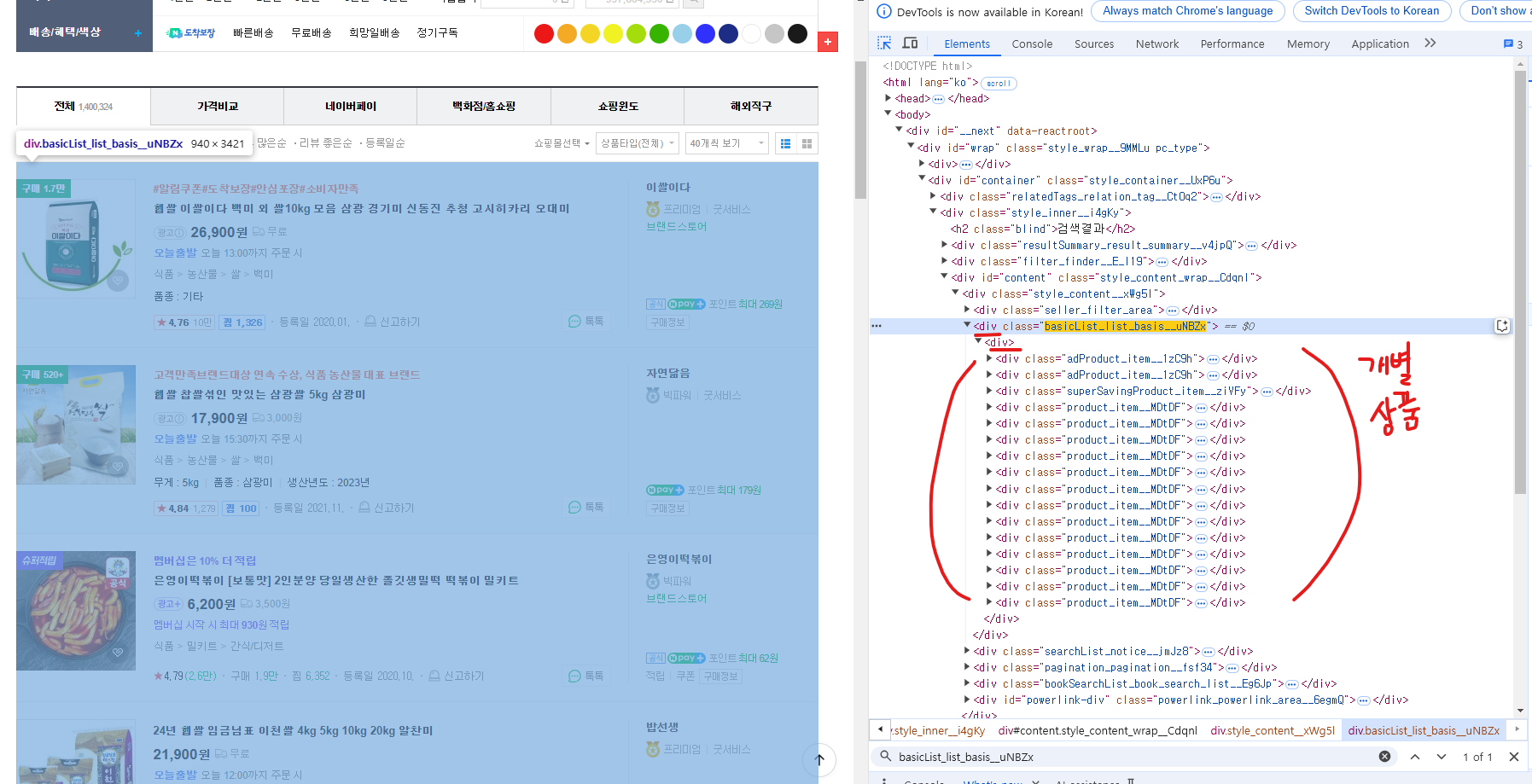Select the sky blue color swatch
1532x784 pixels.
[x=682, y=33]
